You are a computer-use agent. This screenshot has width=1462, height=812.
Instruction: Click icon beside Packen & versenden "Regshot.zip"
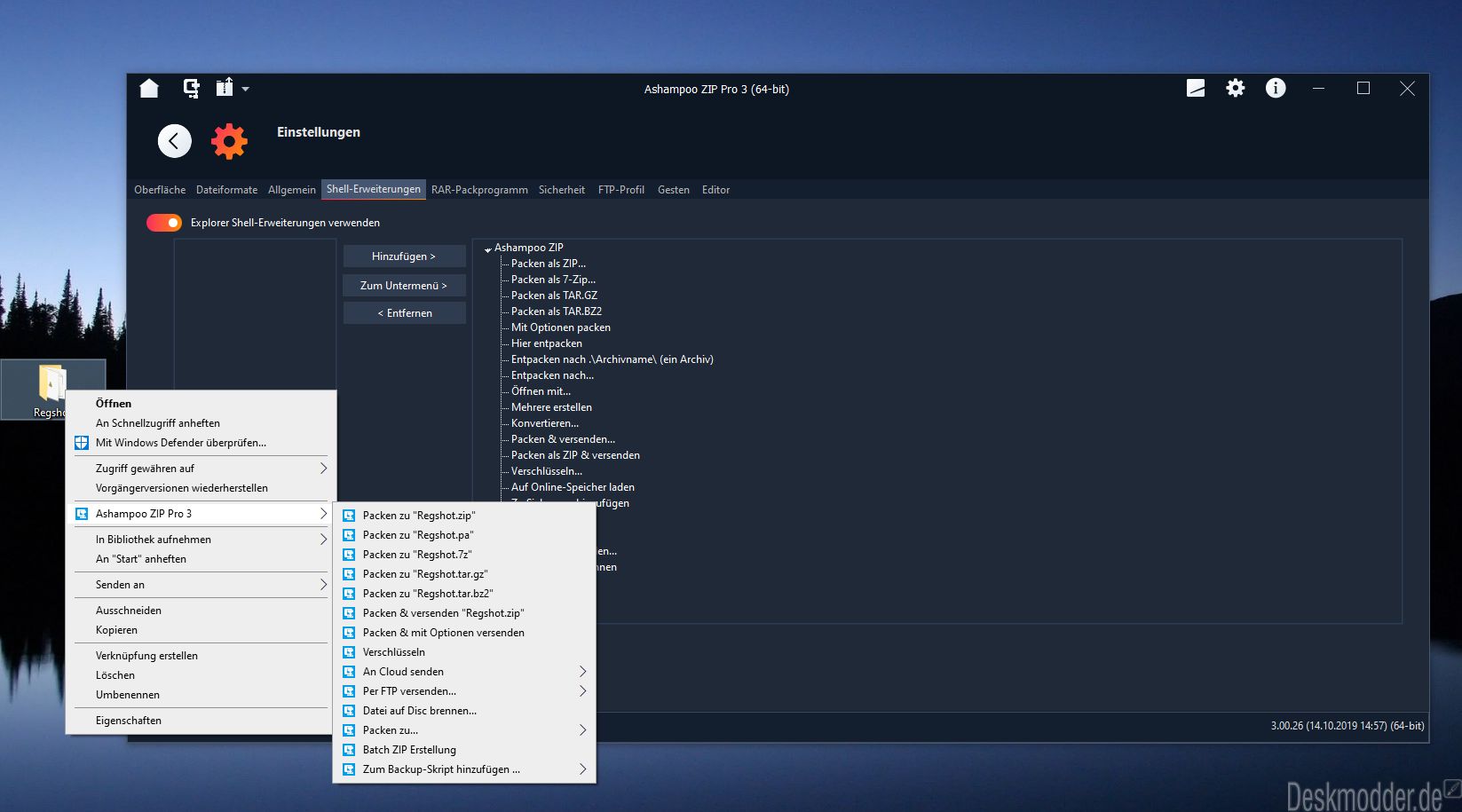[x=349, y=613]
